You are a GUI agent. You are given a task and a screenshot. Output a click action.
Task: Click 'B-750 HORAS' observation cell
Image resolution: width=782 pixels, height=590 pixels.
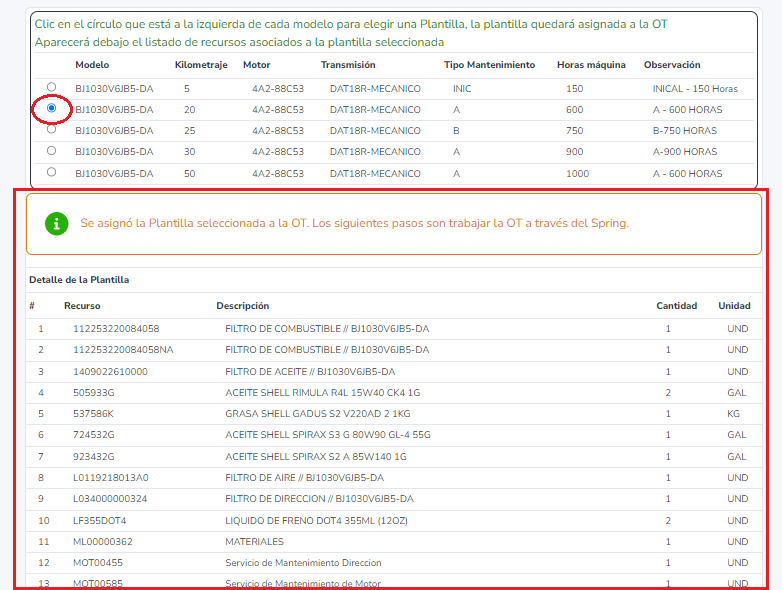[x=685, y=131]
